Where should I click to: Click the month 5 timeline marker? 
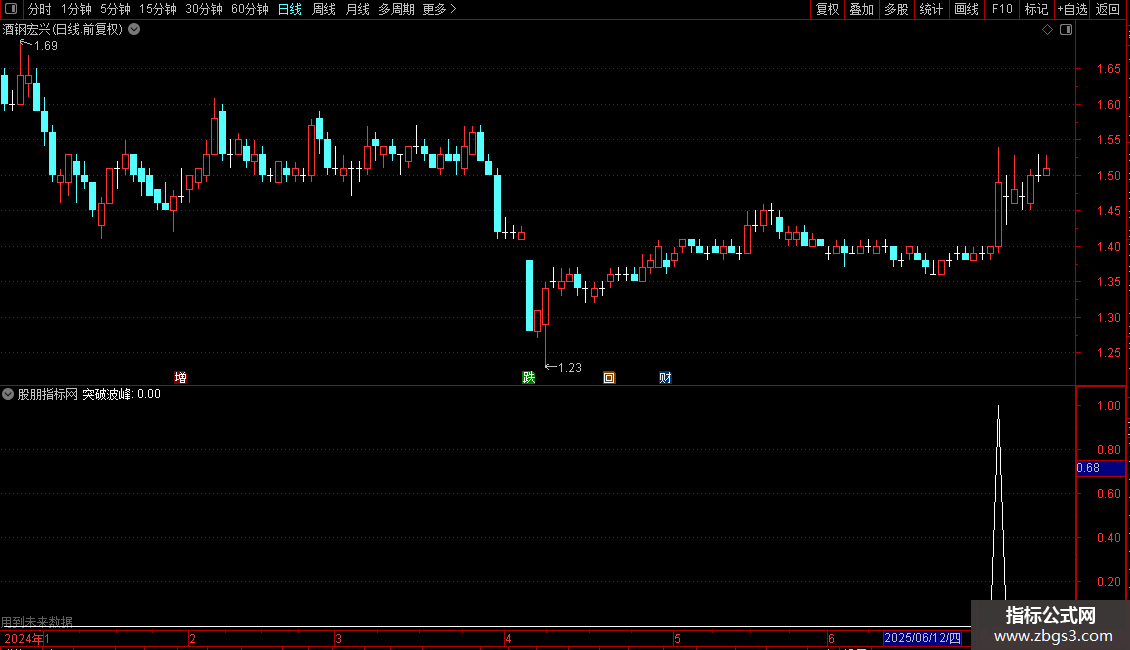(677, 638)
